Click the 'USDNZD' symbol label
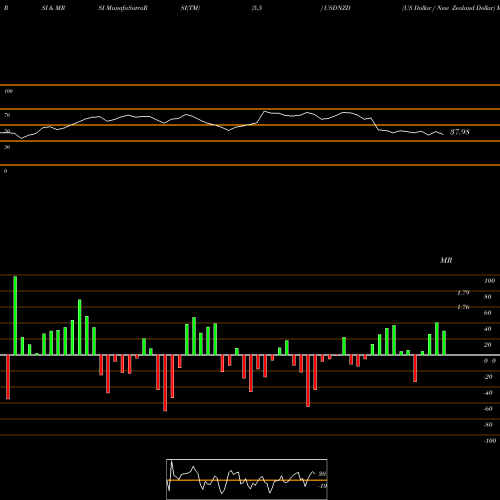Viewport: 500px width, 500px height. (x=337, y=8)
